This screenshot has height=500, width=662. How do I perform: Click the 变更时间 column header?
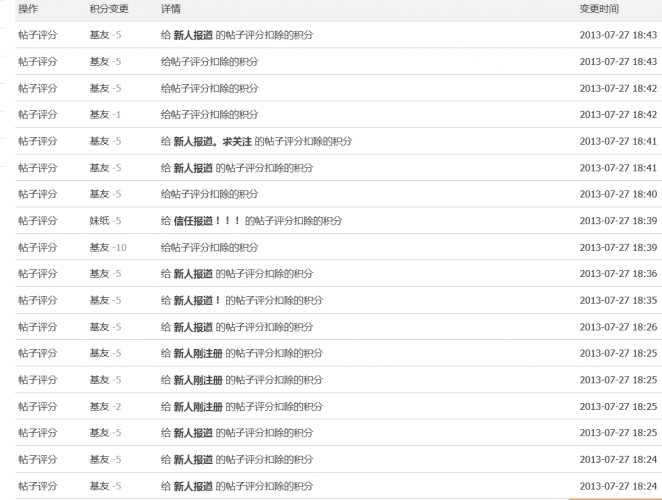(x=599, y=8)
